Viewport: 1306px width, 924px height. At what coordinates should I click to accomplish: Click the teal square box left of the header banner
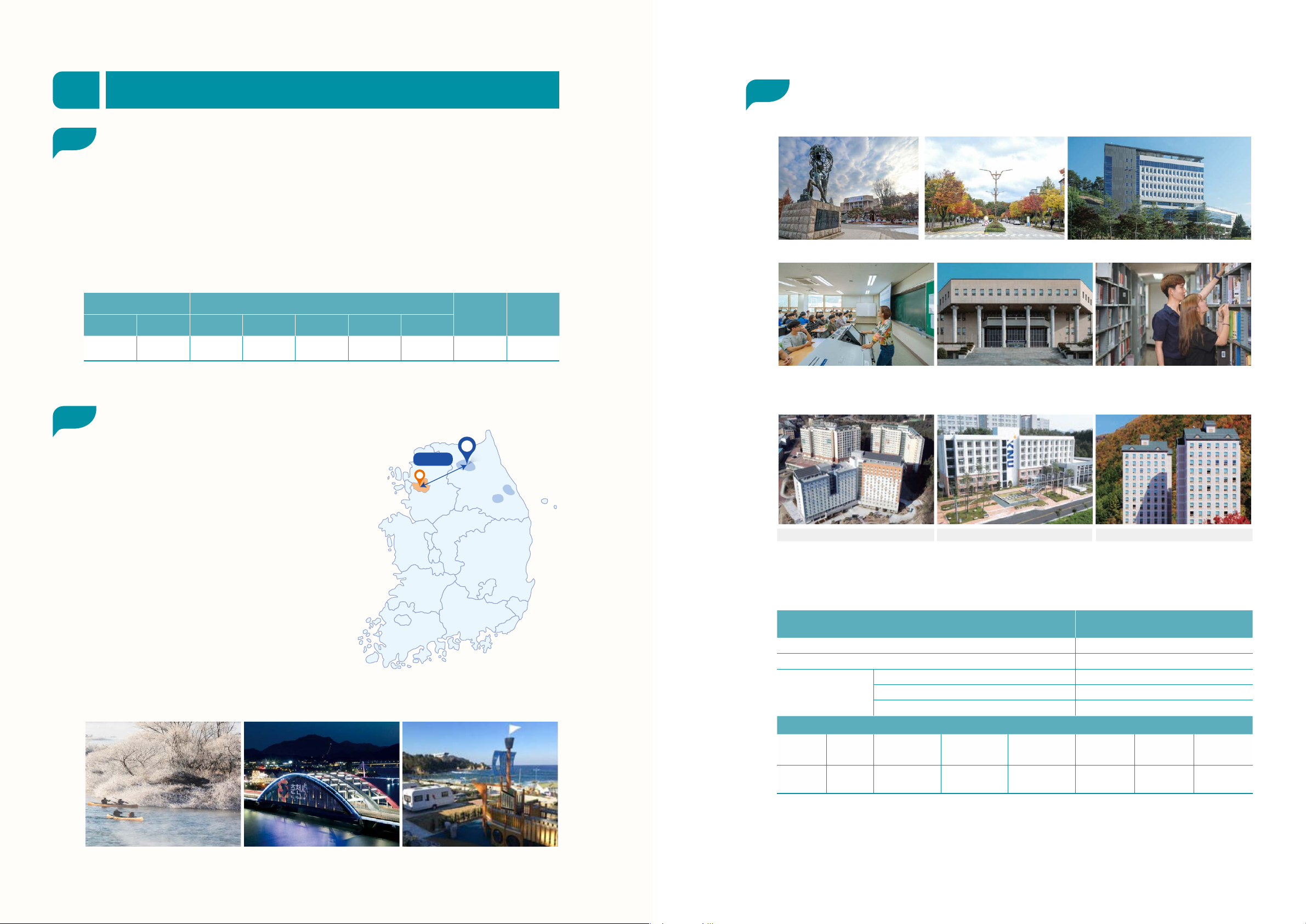pyautogui.click(x=76, y=90)
